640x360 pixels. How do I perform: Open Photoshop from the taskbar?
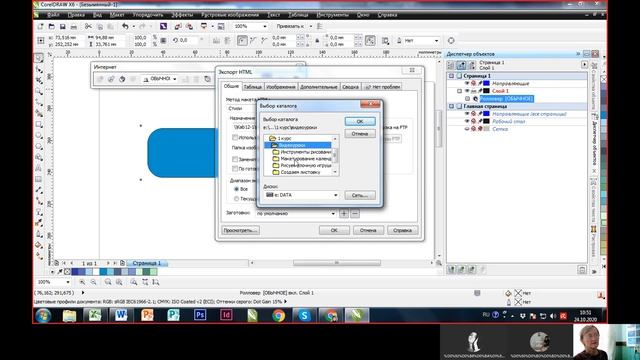(x=200, y=316)
